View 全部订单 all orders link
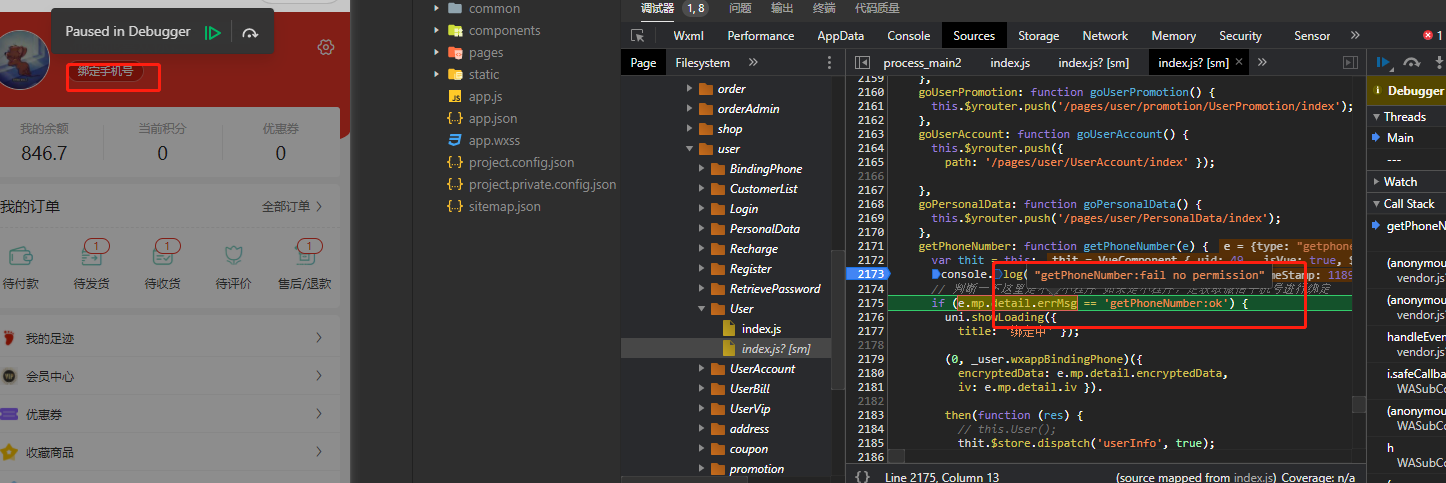Image resolution: width=1446 pixels, height=483 pixels. pyautogui.click(x=292, y=207)
